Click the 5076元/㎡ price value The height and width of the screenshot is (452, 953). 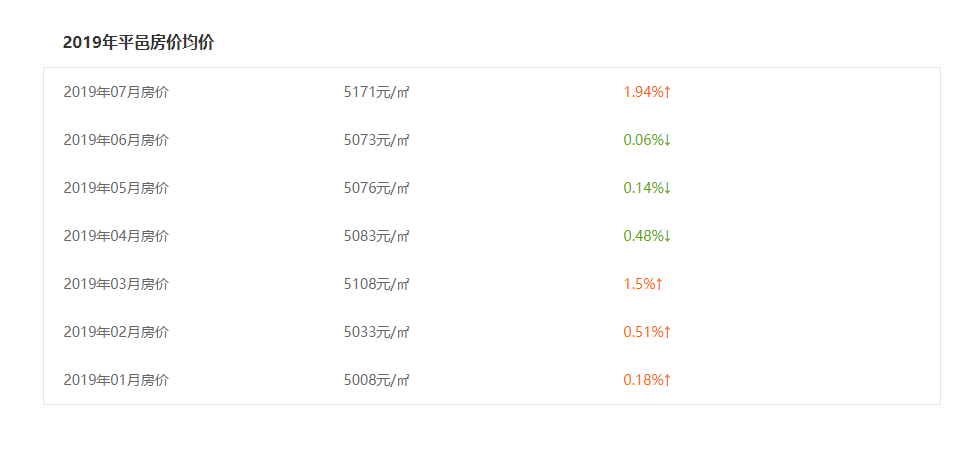pos(377,188)
